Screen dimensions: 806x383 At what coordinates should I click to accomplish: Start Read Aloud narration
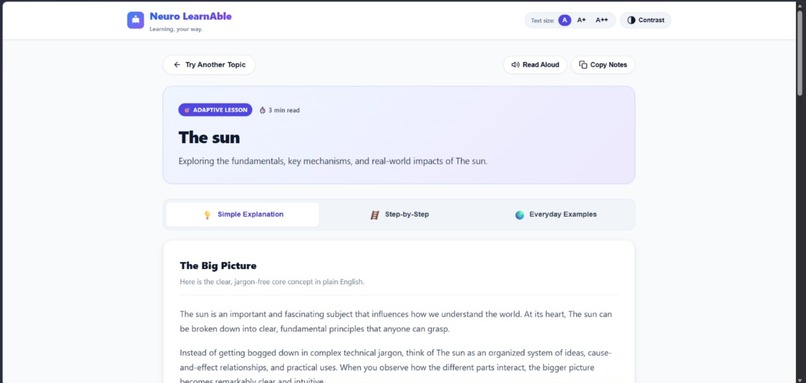point(535,65)
